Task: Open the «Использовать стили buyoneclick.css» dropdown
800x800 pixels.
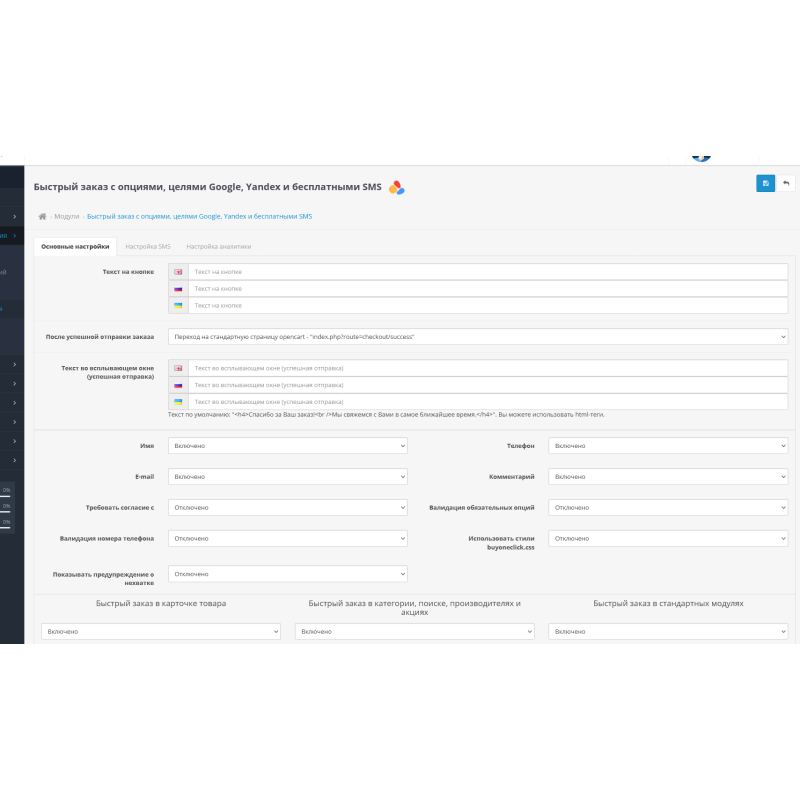Action: 668,538
